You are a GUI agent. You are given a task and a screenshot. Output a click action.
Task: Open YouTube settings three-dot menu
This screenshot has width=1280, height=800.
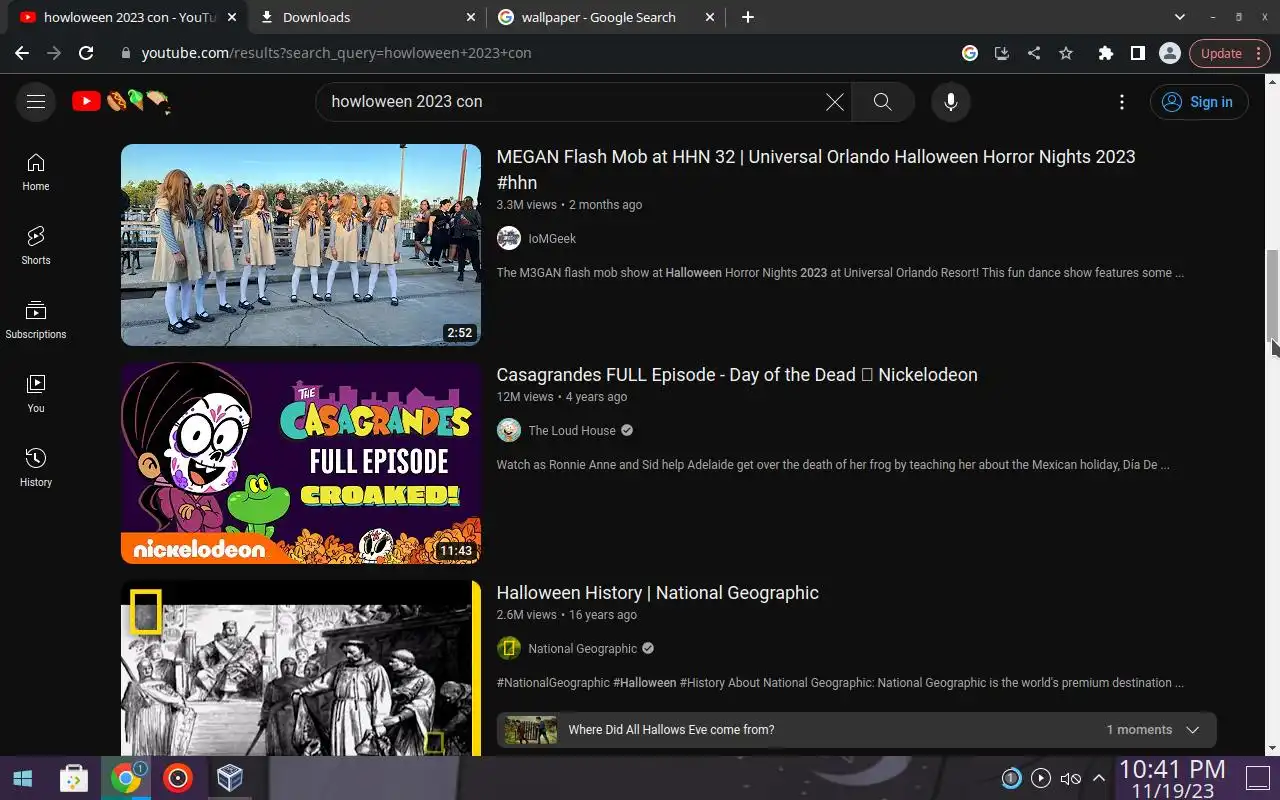click(x=1122, y=102)
